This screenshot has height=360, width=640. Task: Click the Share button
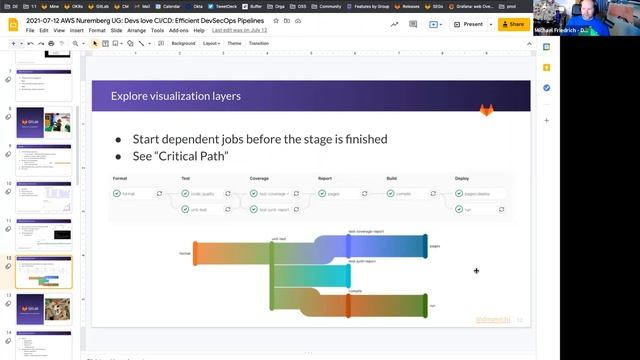(x=513, y=24)
